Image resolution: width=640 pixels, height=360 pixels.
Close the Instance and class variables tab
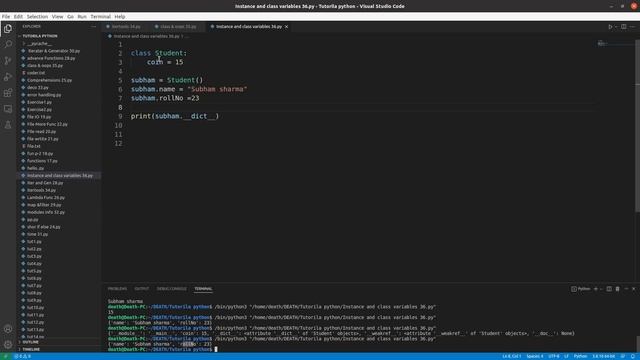coord(287,27)
